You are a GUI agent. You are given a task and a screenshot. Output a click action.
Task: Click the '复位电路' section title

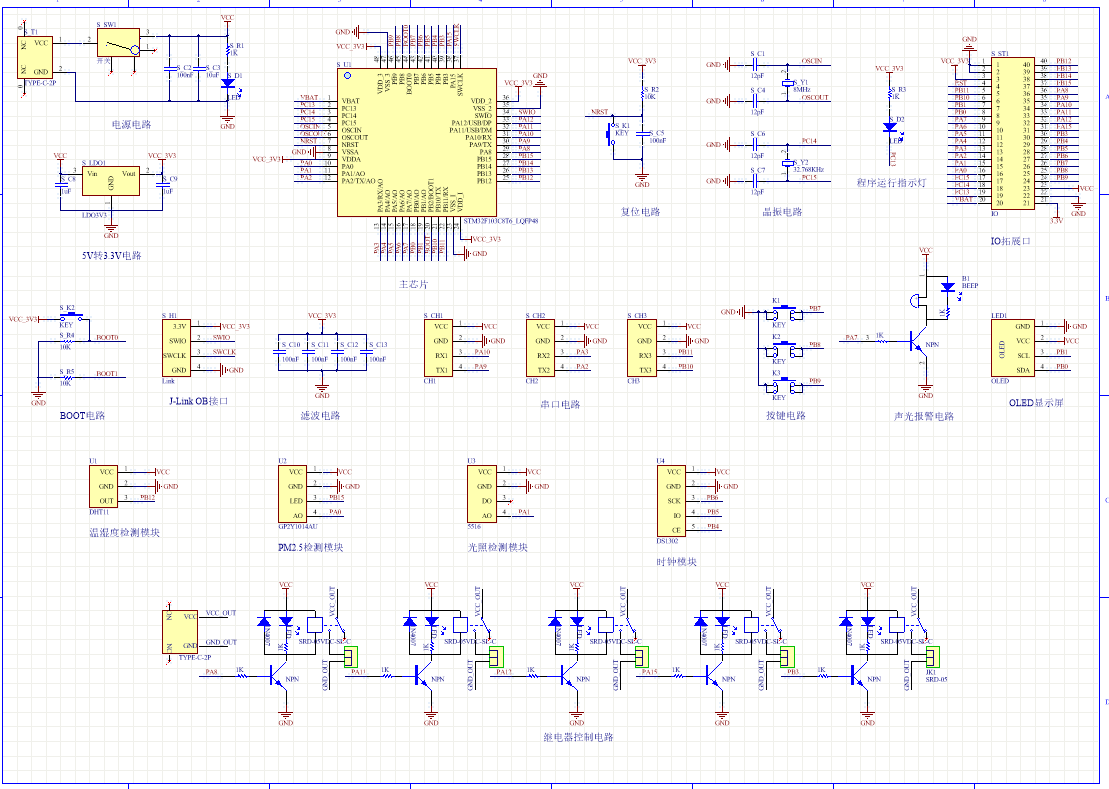point(640,211)
